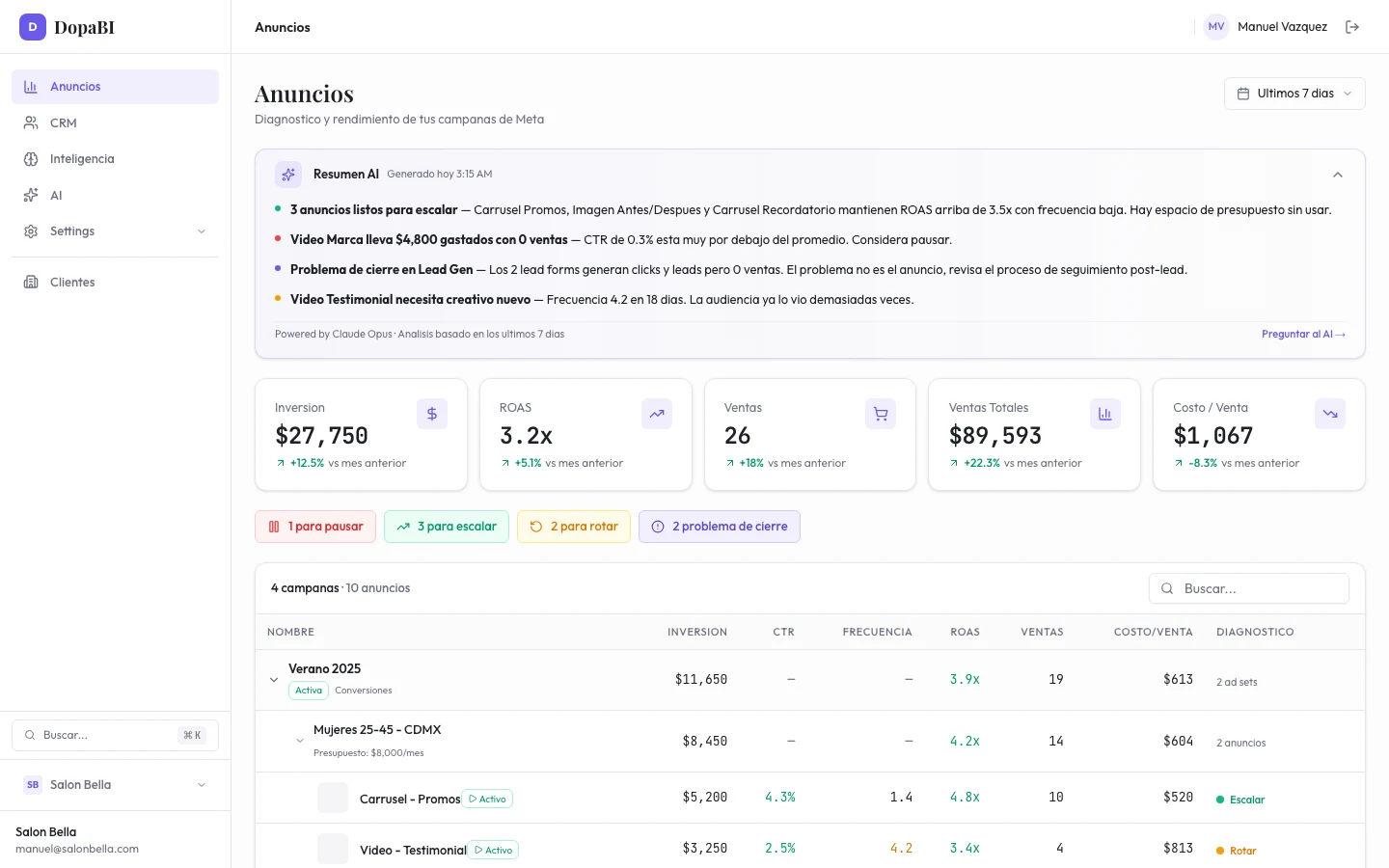The width and height of the screenshot is (1389, 868).
Task: Expand the Settings sidebar menu
Action: [x=115, y=231]
